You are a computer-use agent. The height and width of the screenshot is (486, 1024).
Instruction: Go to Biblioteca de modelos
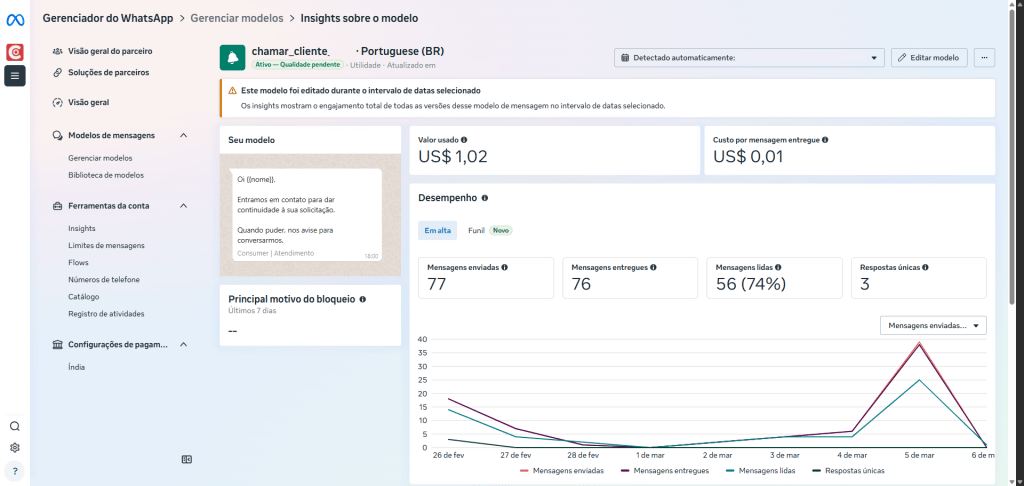pos(106,175)
